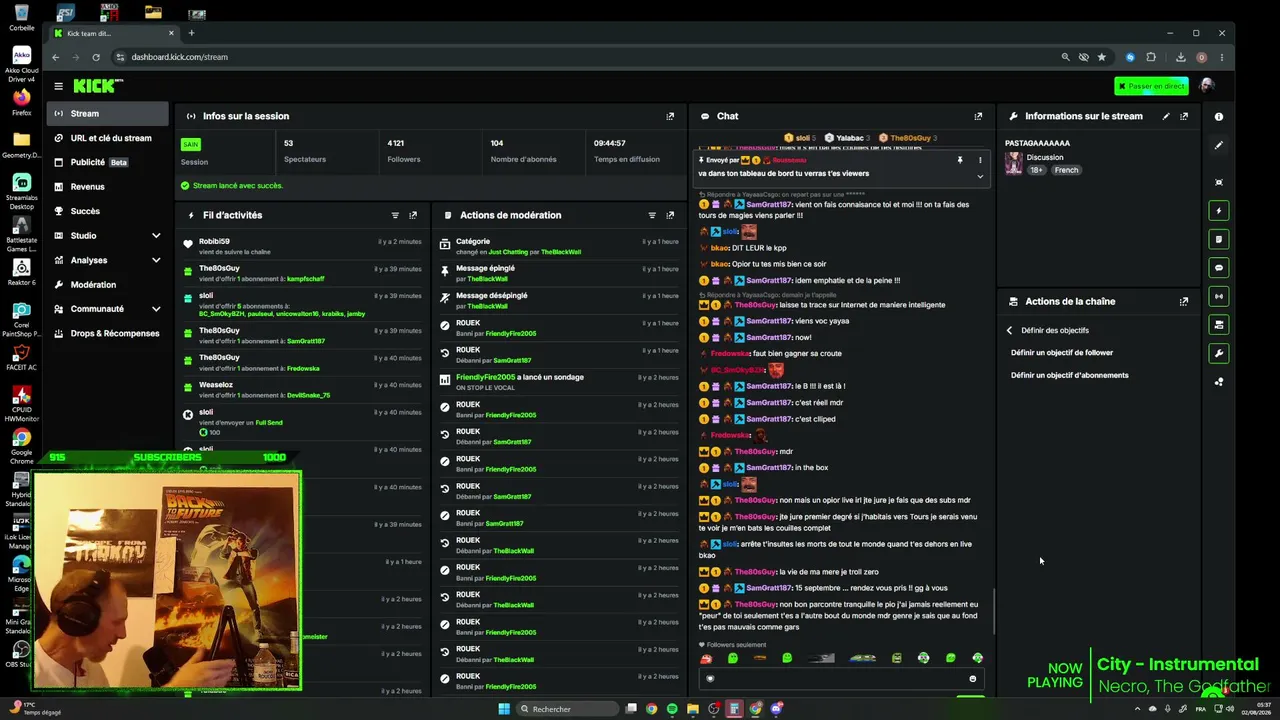Open the Actions de modération filter menu
Viewport: 1280px width, 720px height.
(x=652, y=215)
